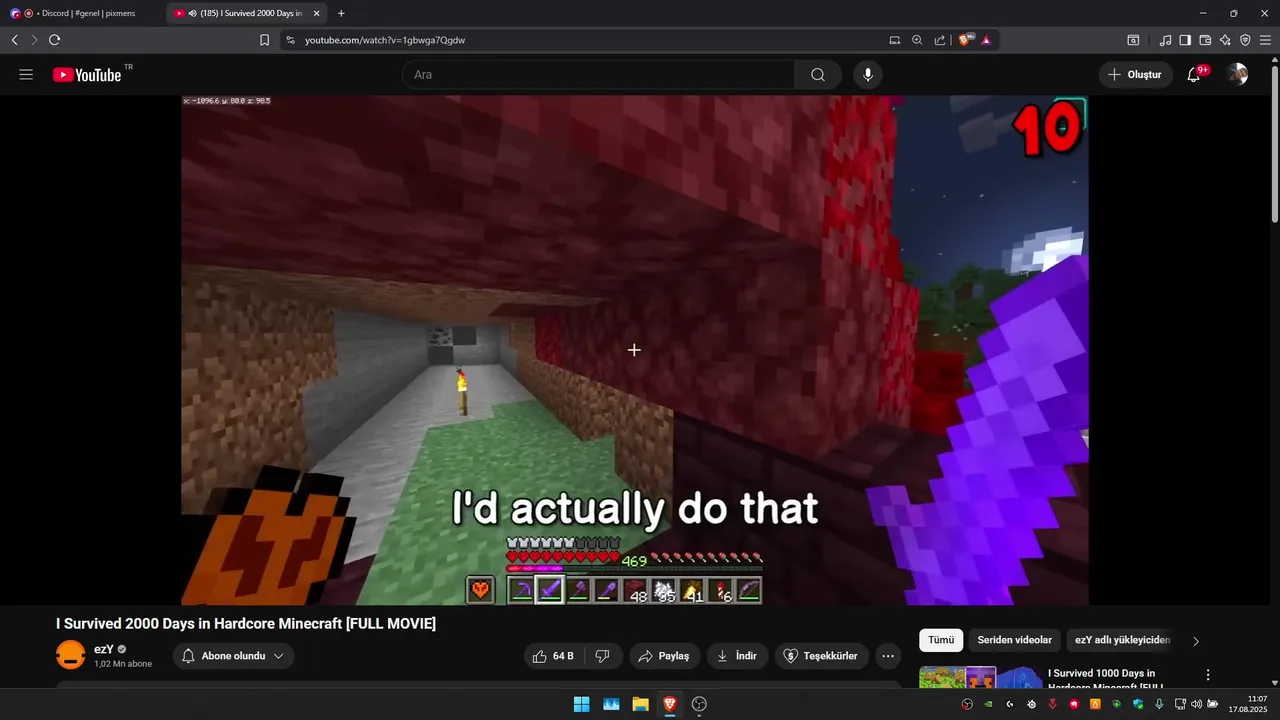Screen dimensions: 1280x720
Task: Like the video with thumbs up
Action: (x=553, y=656)
